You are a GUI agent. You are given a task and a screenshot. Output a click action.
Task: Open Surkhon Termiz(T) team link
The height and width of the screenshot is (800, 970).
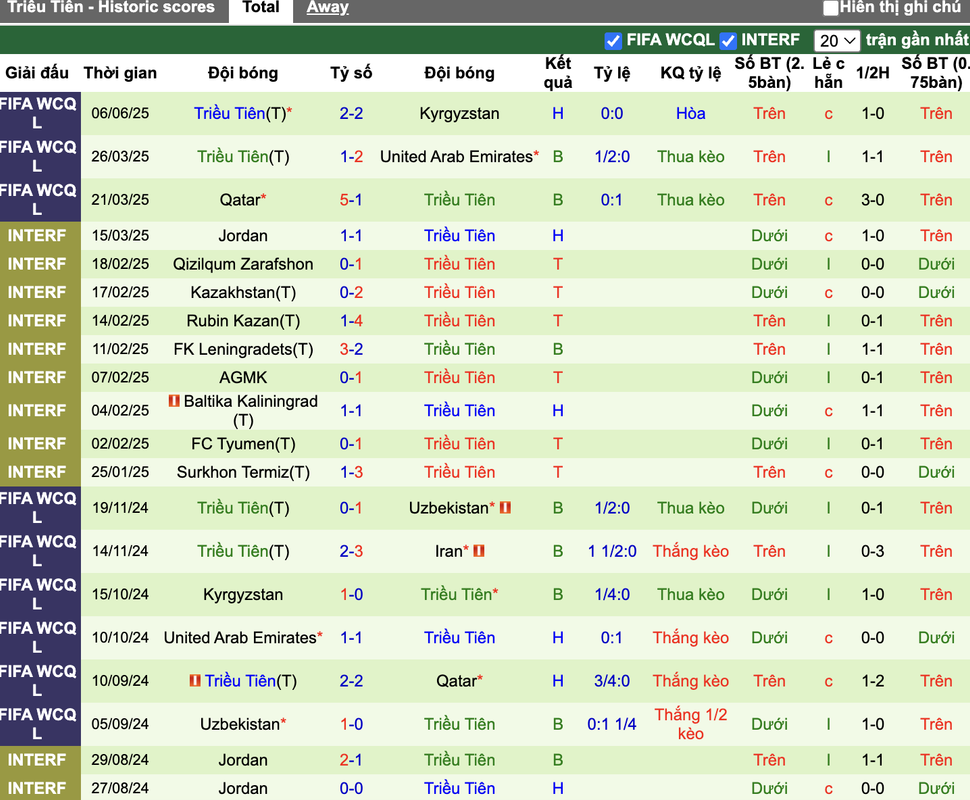243,473
